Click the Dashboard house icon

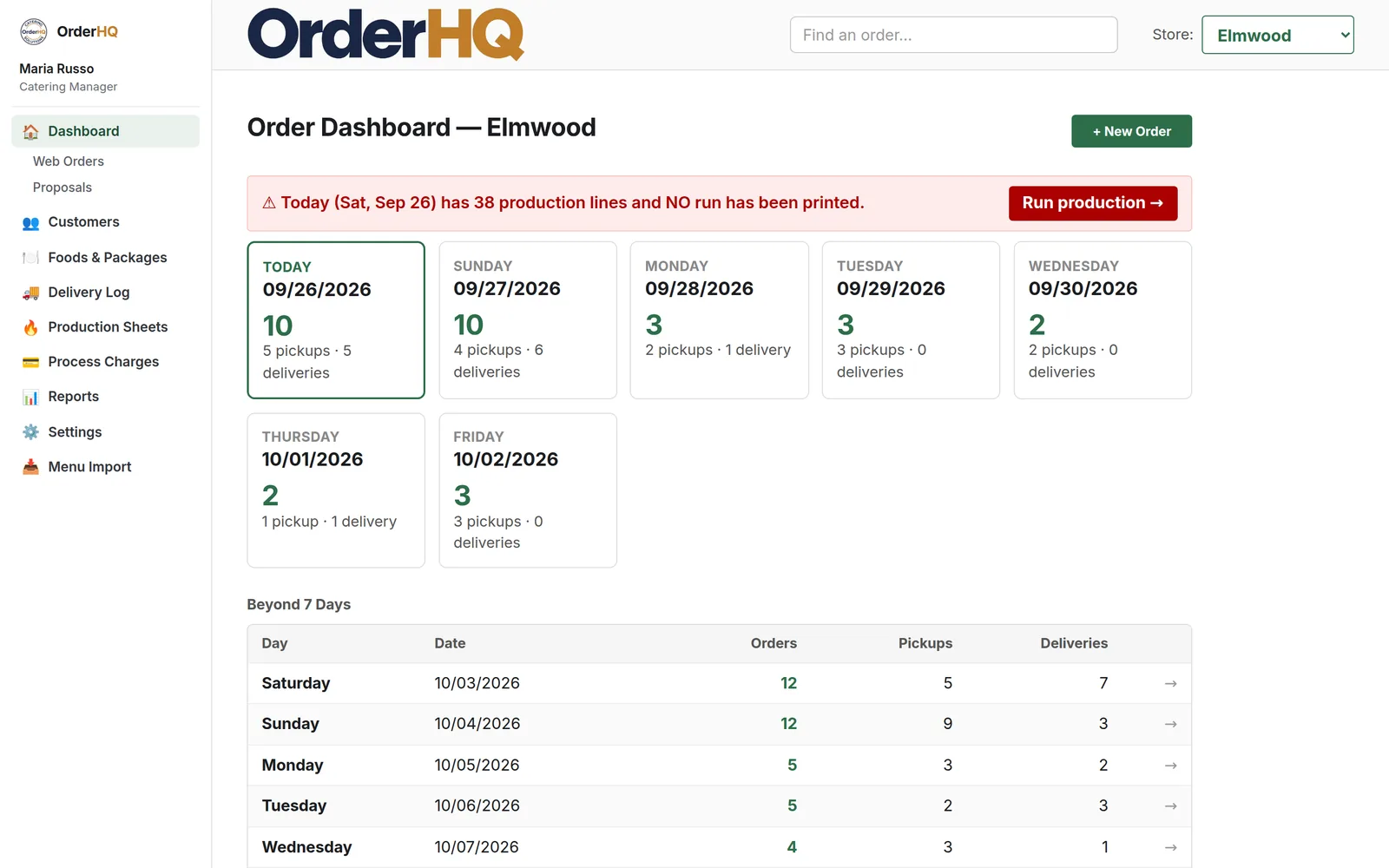click(30, 132)
